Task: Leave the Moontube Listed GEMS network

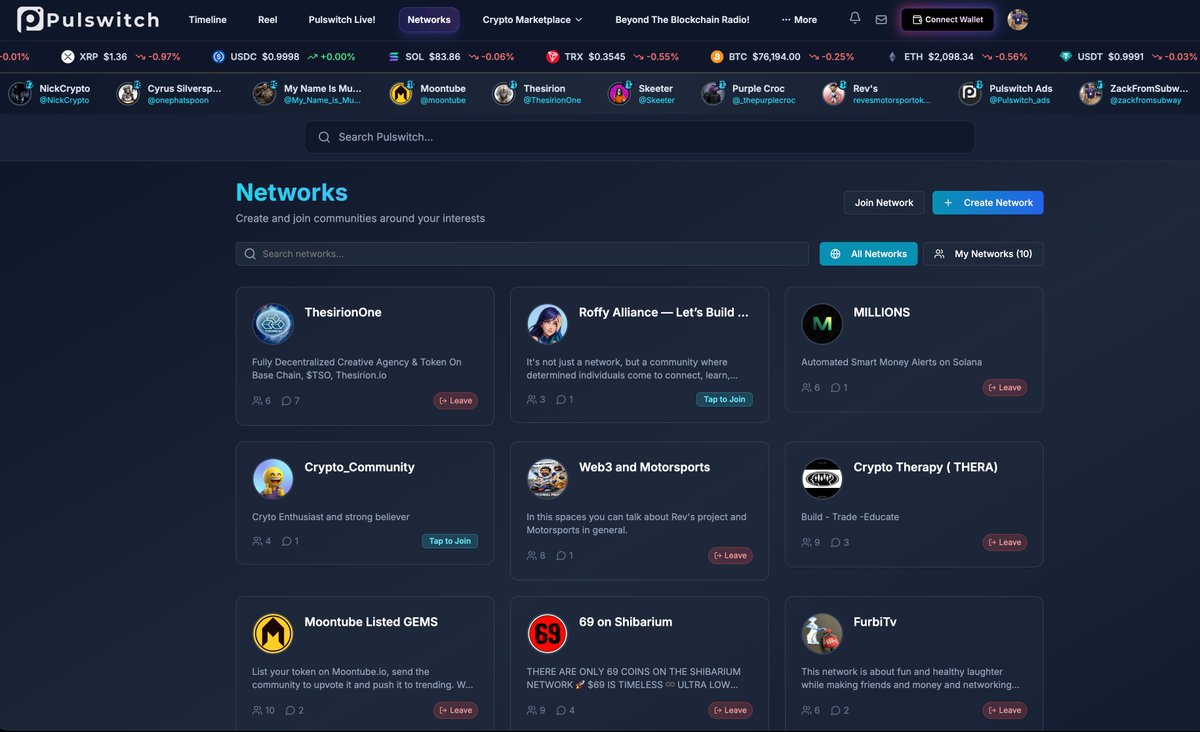Action: point(456,710)
